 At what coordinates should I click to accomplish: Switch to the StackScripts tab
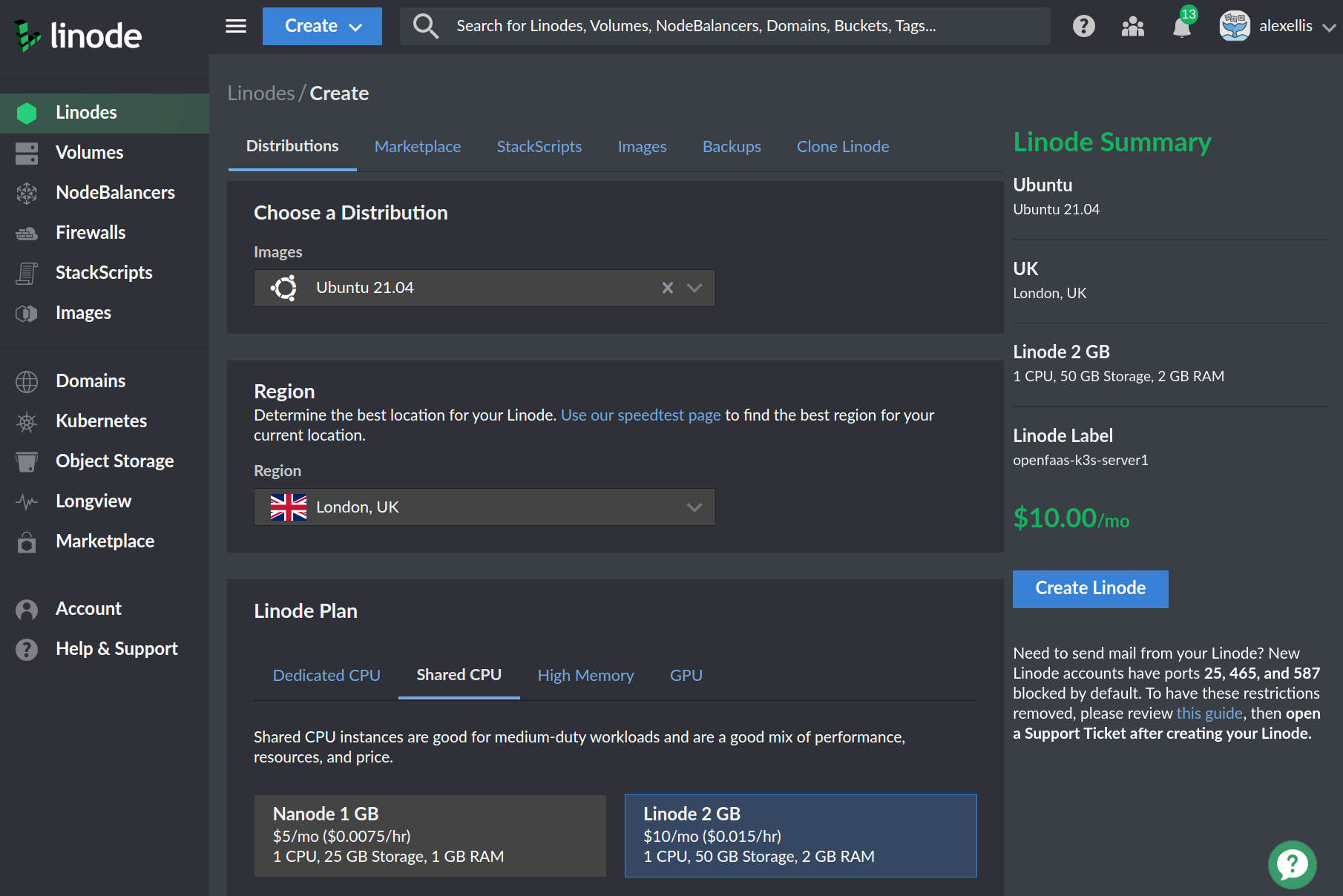(539, 147)
